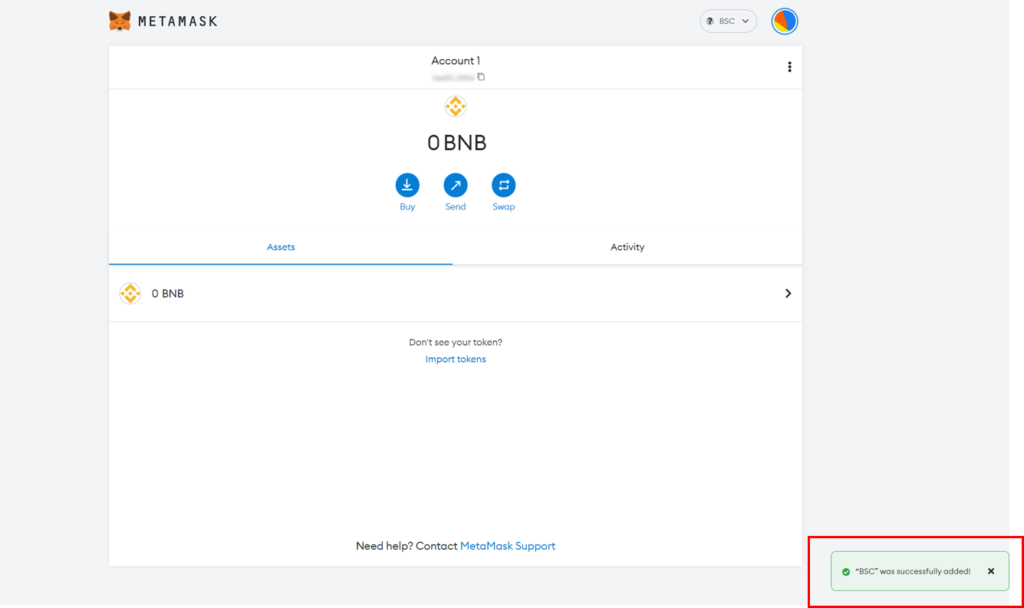Click the Buy label under the icon
This screenshot has width=1024, height=608.
(407, 207)
